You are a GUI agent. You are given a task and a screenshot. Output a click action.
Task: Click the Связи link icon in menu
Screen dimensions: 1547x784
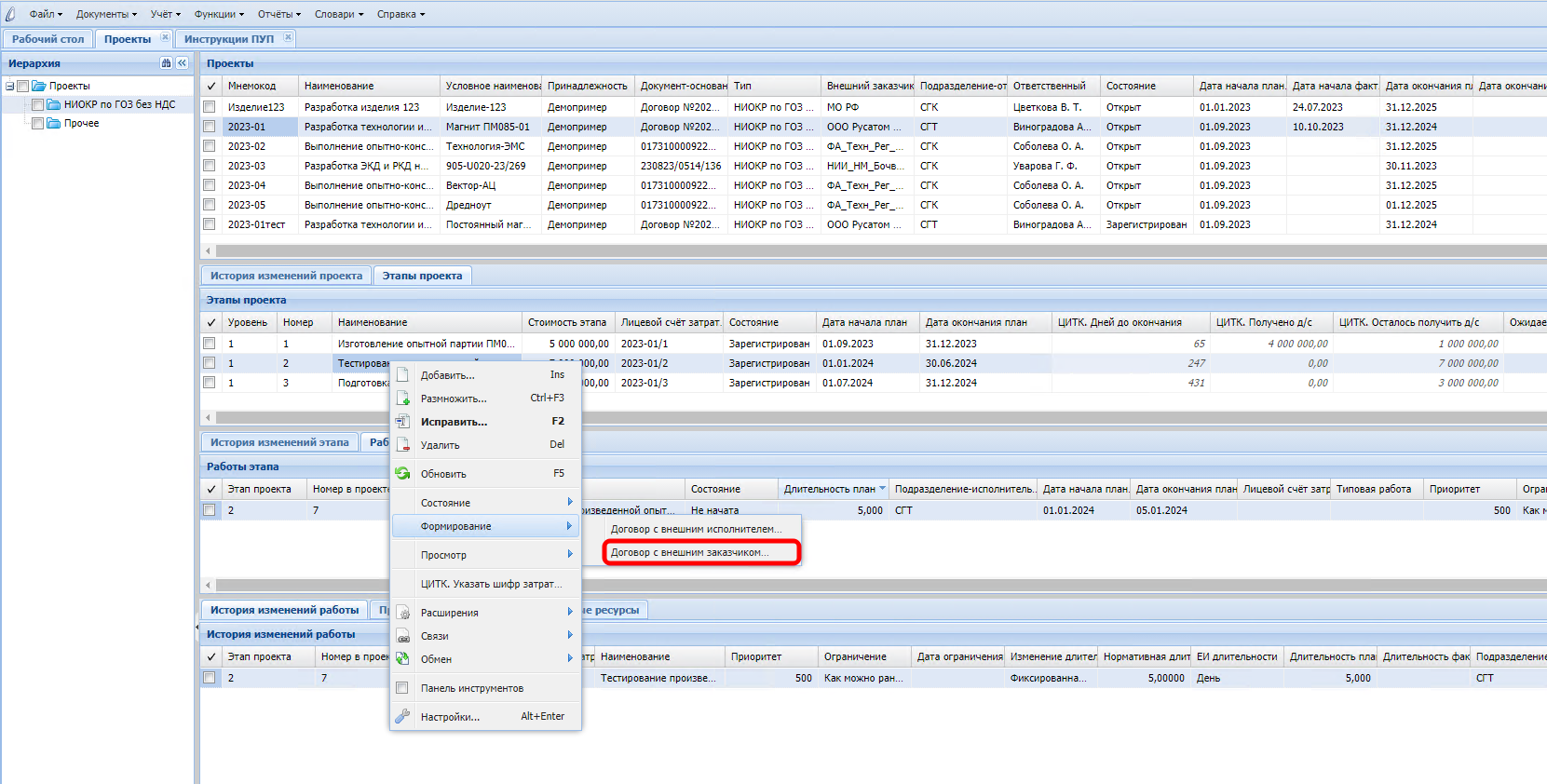point(402,636)
